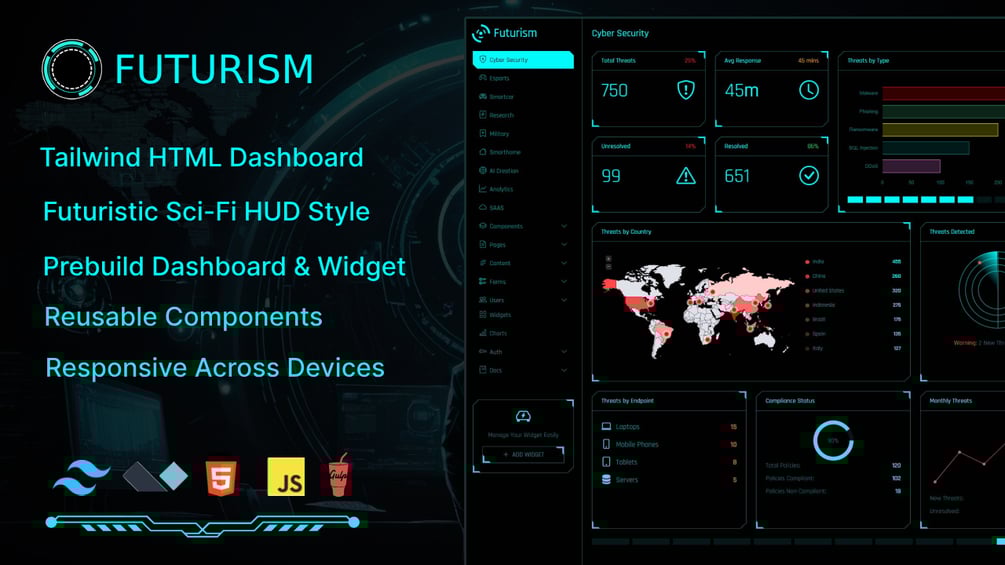Expand the Forms menu chevron
Viewport: 1005px width, 565px height.
click(564, 281)
